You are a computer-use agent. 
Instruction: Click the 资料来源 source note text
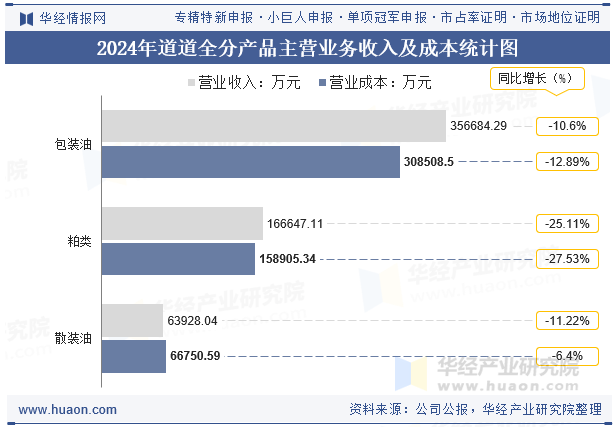pyautogui.click(x=475, y=409)
